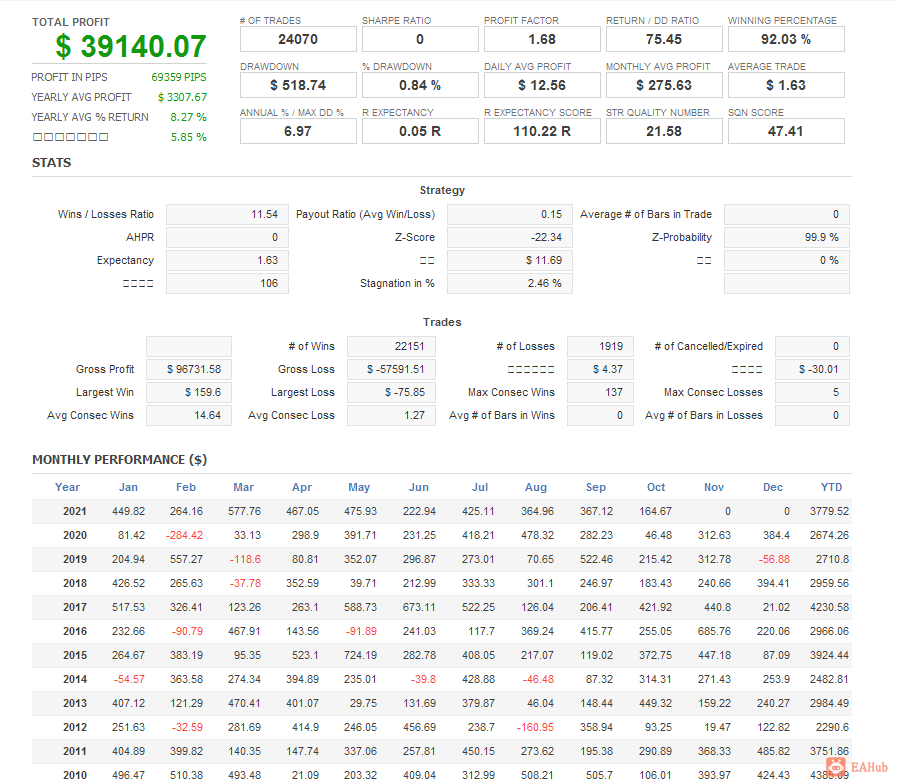
Task: Click the SQN Score value 47.41
Action: pyautogui.click(x=786, y=131)
